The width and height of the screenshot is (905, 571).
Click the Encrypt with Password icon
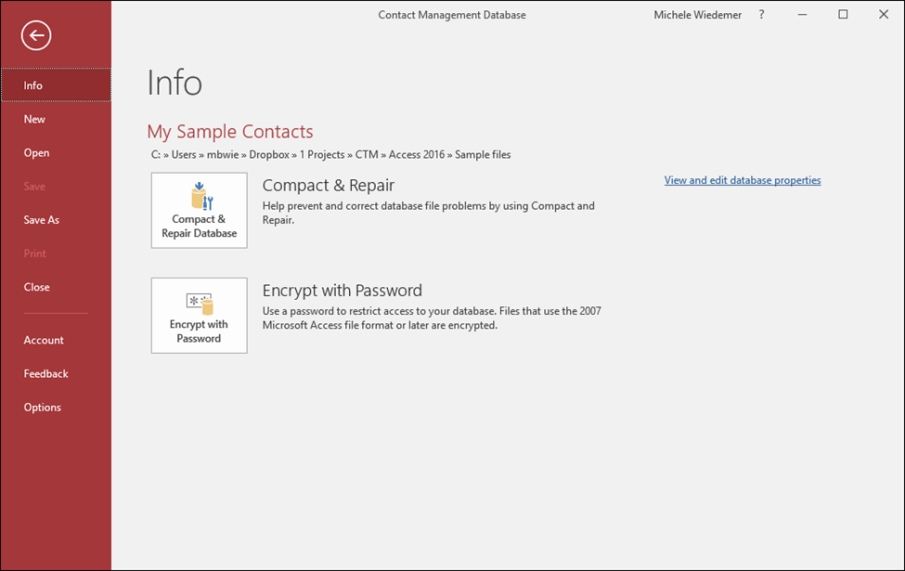coord(199,315)
